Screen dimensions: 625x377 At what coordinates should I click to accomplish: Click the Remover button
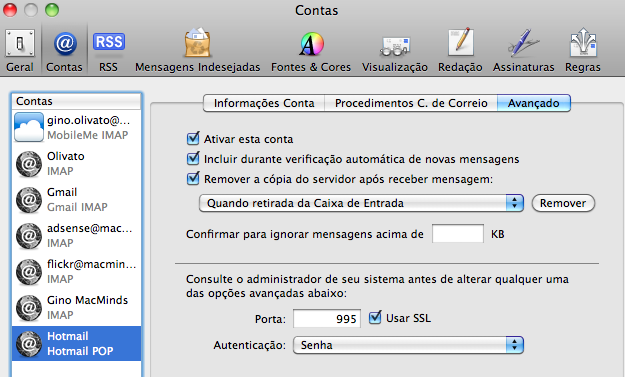pos(563,203)
